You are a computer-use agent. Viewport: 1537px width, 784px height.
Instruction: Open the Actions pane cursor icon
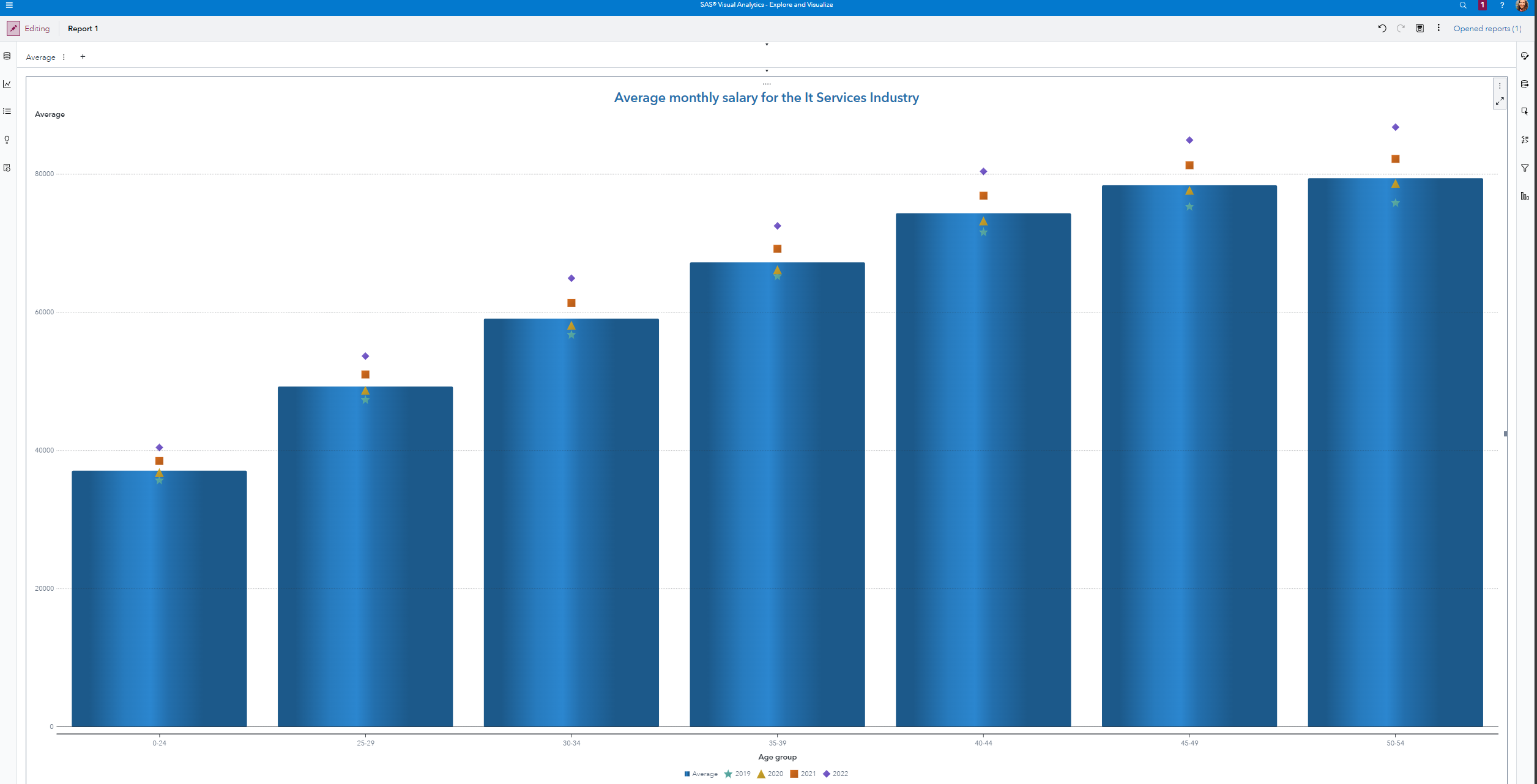pos(1525,111)
